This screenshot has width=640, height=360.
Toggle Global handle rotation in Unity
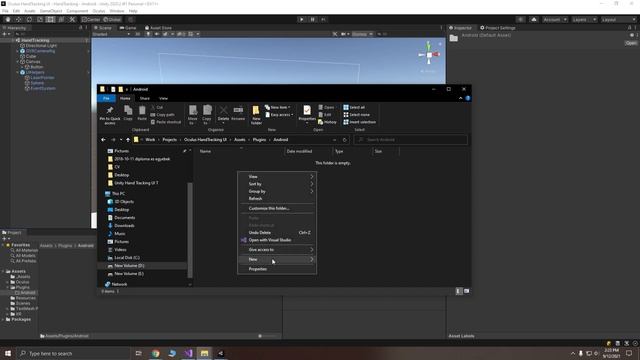(x=112, y=19)
